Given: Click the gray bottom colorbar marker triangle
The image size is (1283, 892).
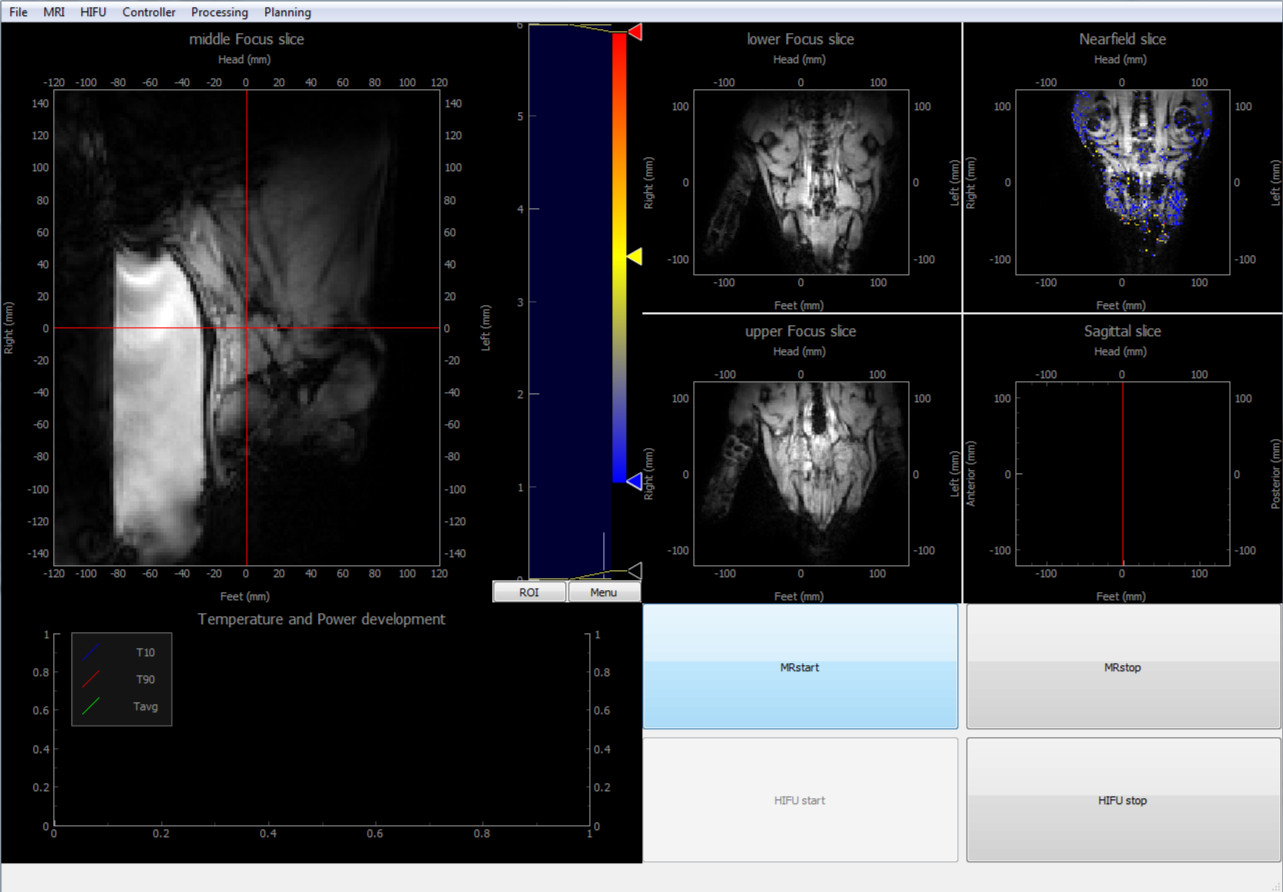Looking at the screenshot, I should pos(634,571).
